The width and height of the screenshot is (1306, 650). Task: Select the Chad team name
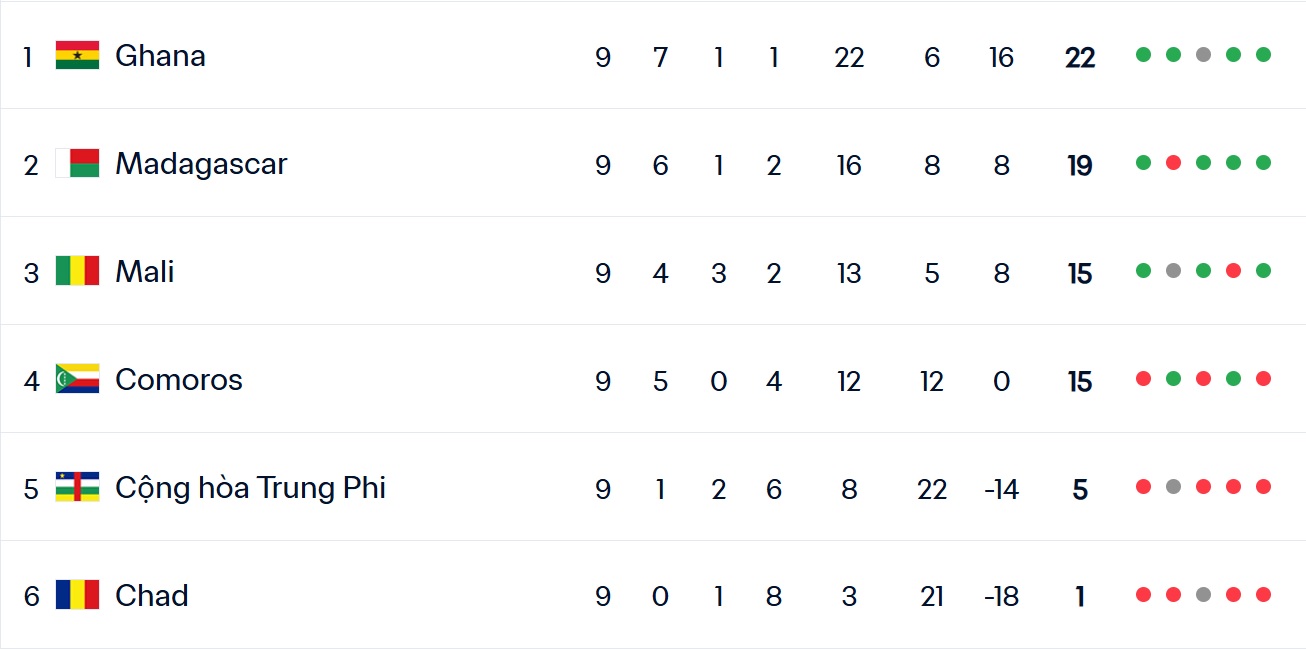[x=152, y=595]
